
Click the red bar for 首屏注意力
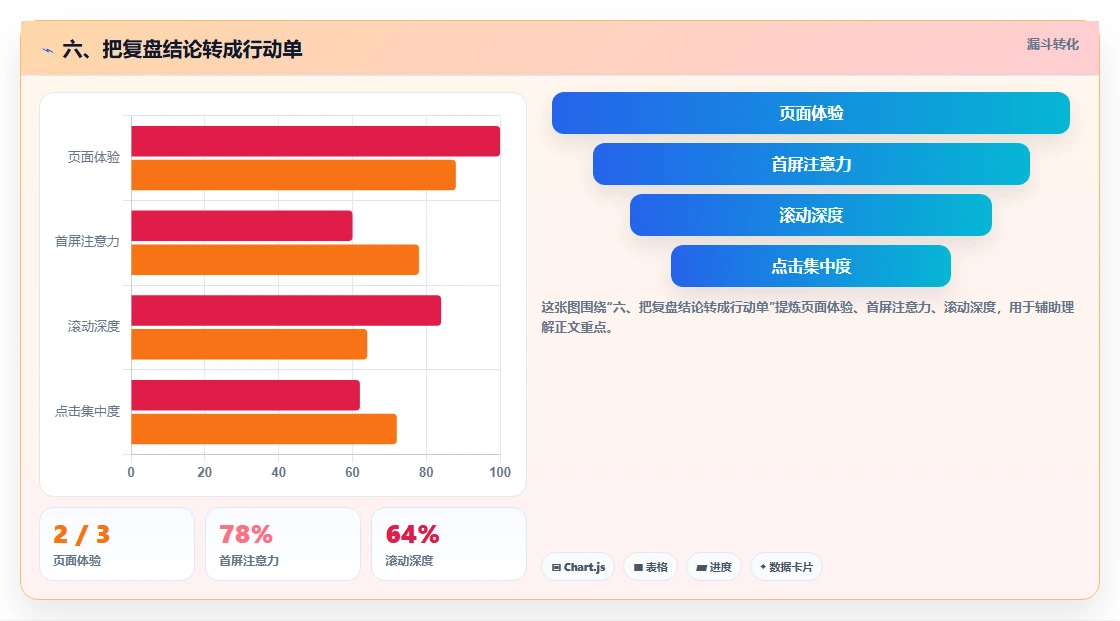241,225
